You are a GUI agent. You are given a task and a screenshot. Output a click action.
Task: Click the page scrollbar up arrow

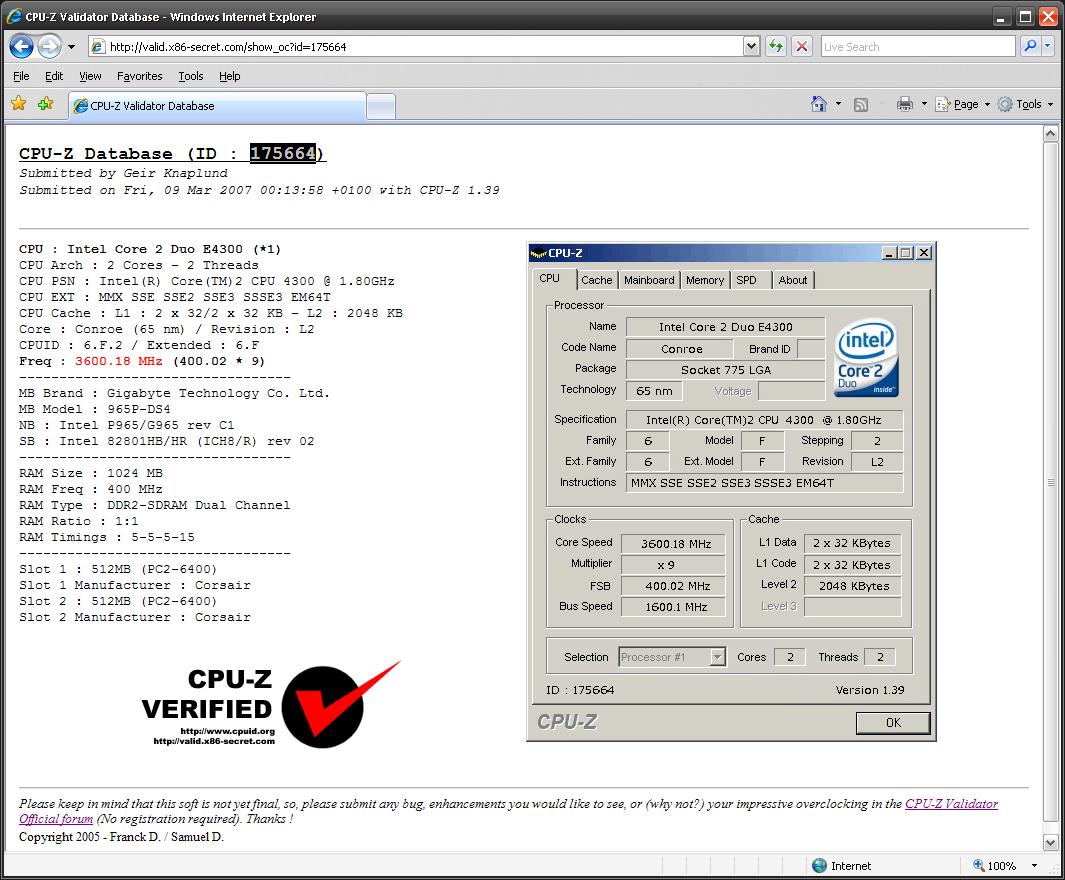click(1050, 134)
